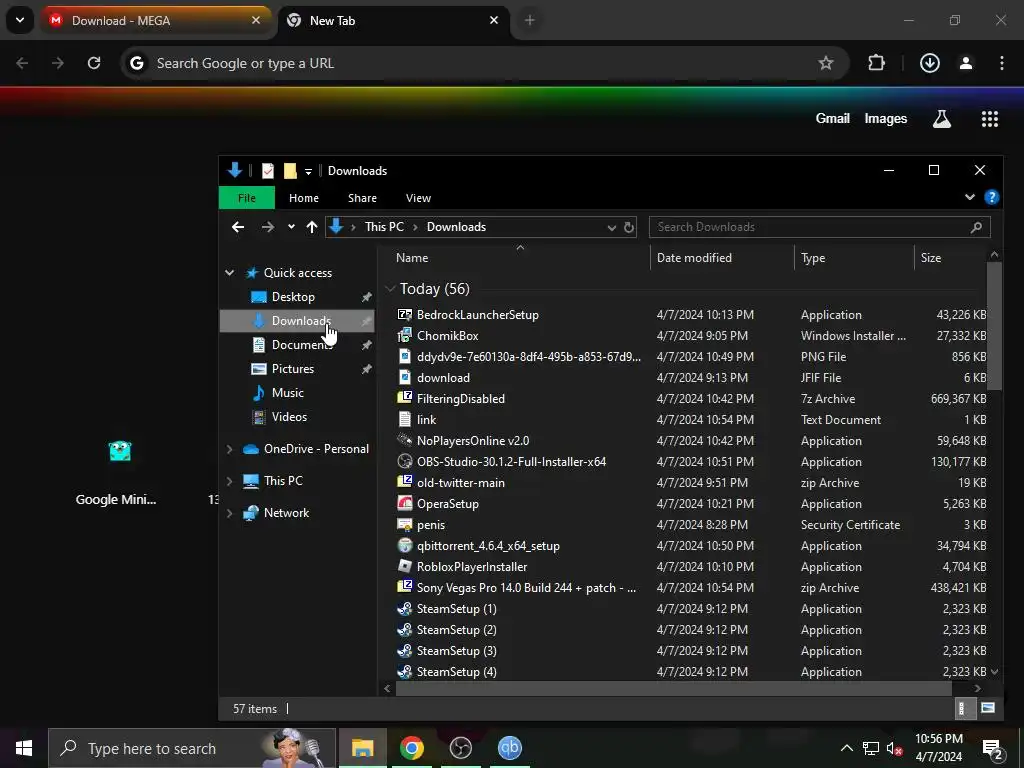Open Gmail link
The width and height of the screenshot is (1024, 768).
pyautogui.click(x=833, y=118)
